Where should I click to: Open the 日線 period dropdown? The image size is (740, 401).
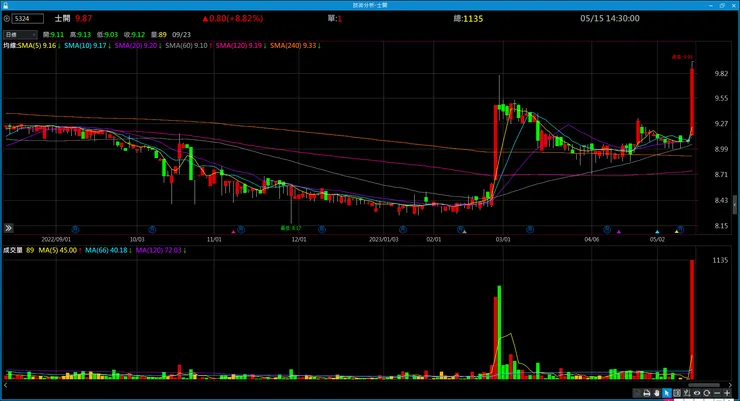pyautogui.click(x=20, y=34)
